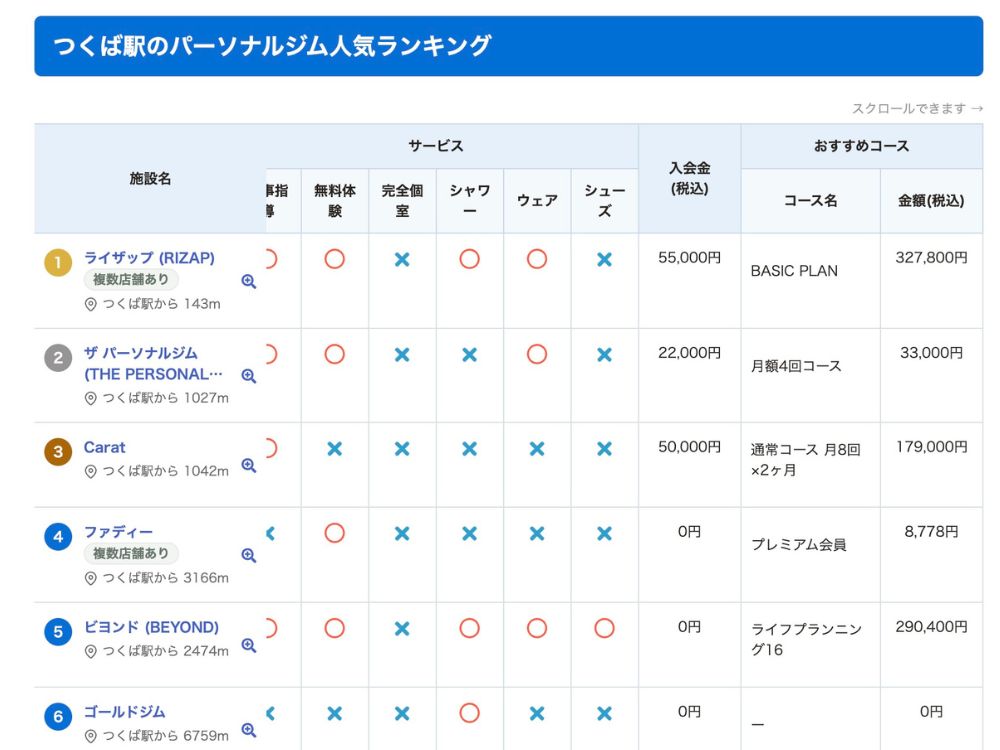This screenshot has height=750, width=1000.
Task: Open the ライザップ (RIZAP) facility link
Action: click(149, 258)
